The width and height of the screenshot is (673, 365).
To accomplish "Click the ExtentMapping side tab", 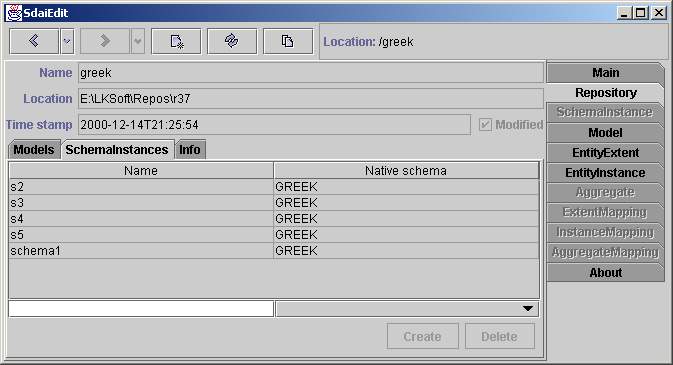I will 605,213.
